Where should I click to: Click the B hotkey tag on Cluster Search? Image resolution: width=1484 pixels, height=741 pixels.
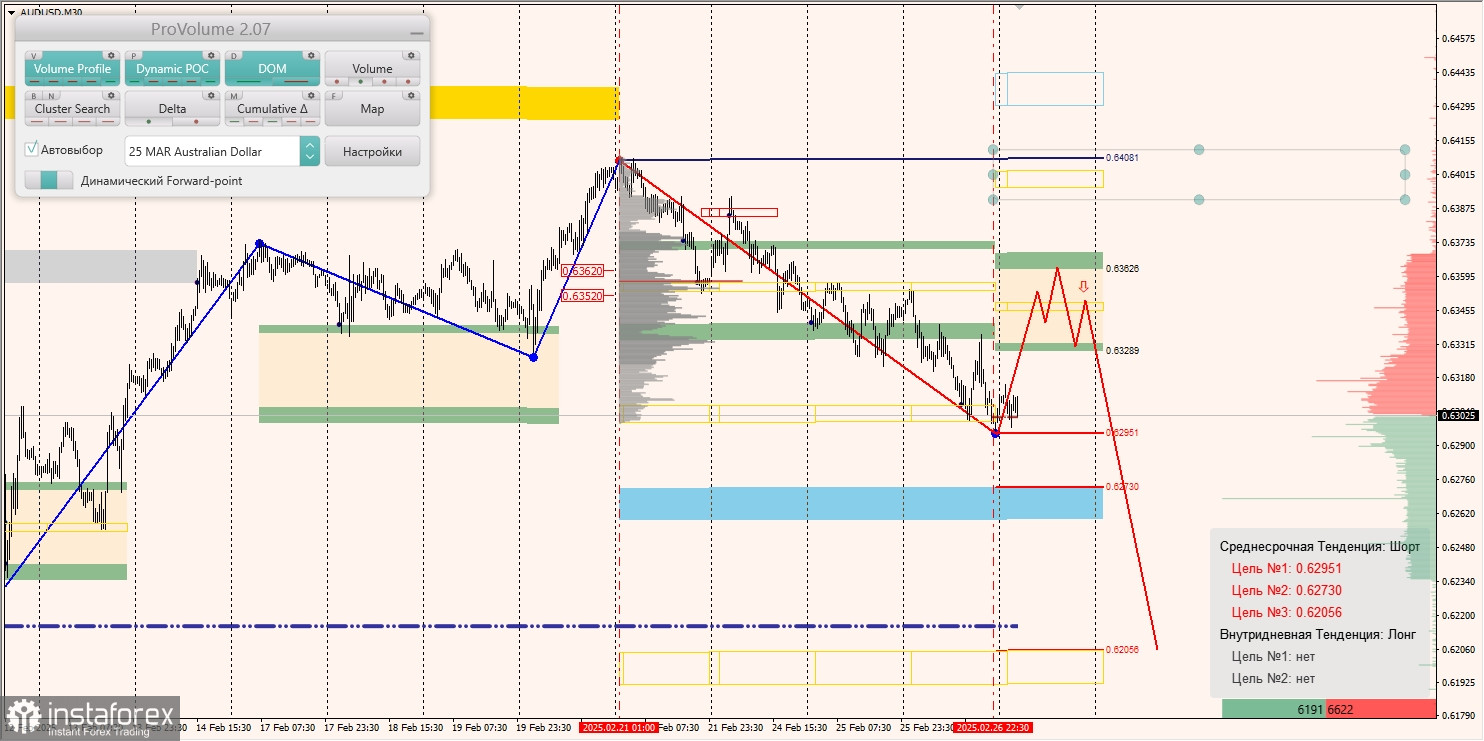click(35, 96)
